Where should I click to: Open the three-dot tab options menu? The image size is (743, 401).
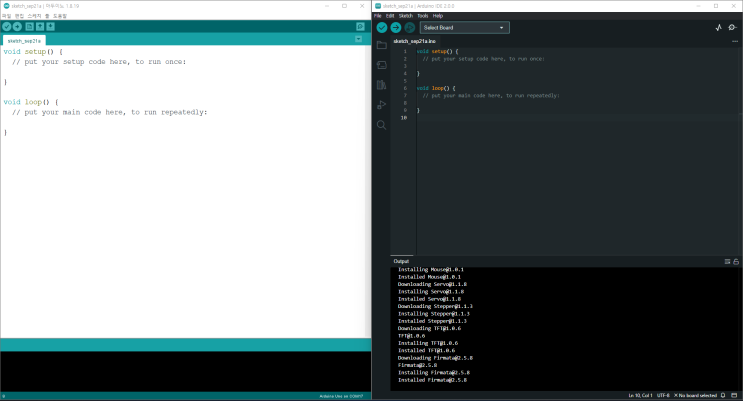(x=735, y=41)
